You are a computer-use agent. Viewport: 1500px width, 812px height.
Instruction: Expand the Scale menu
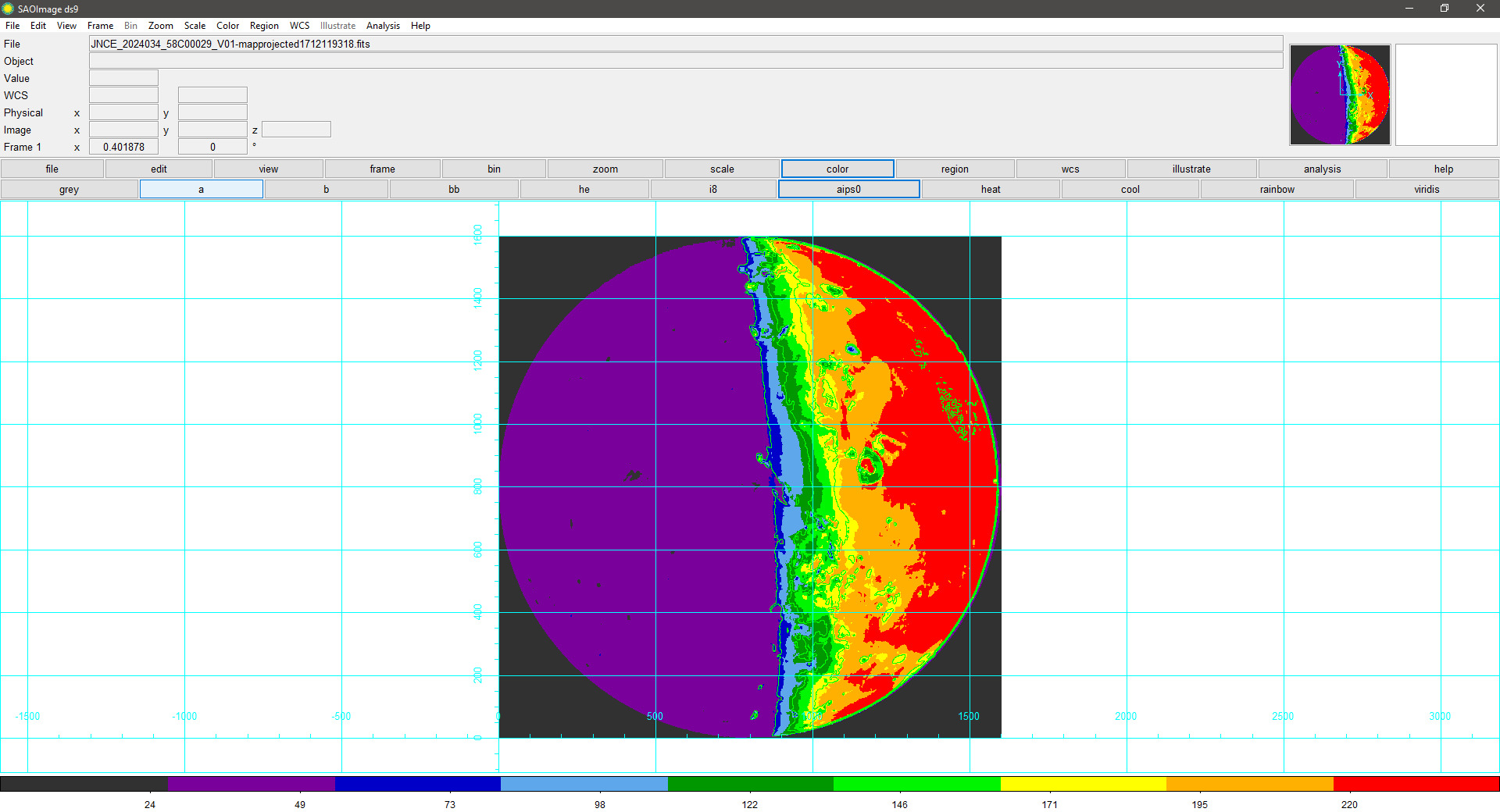(195, 26)
